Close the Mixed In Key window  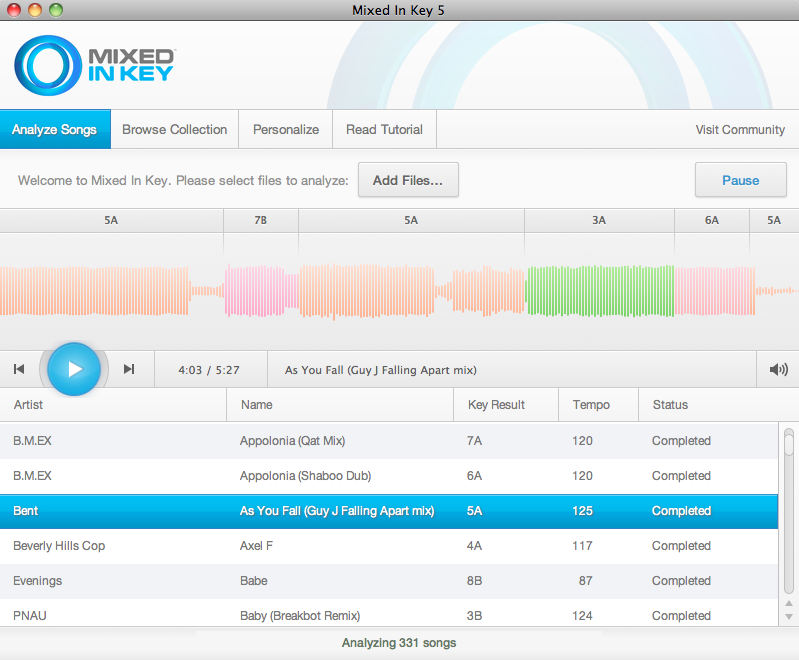pyautogui.click(x=14, y=10)
